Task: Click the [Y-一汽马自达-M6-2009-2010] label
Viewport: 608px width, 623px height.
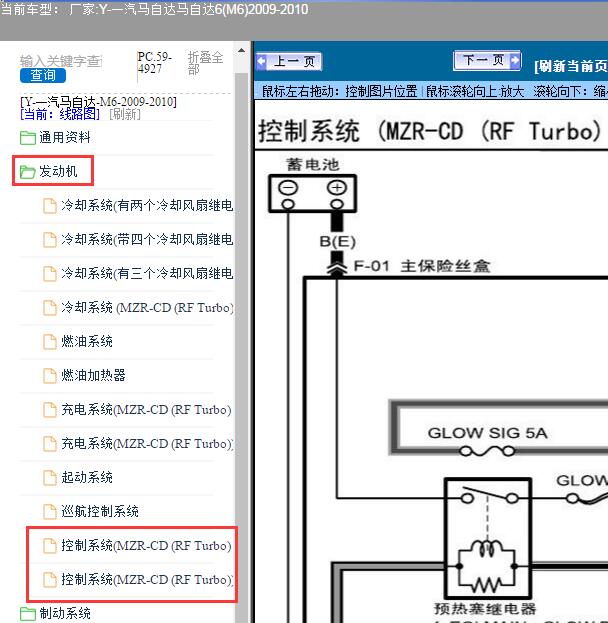Action: [98, 102]
